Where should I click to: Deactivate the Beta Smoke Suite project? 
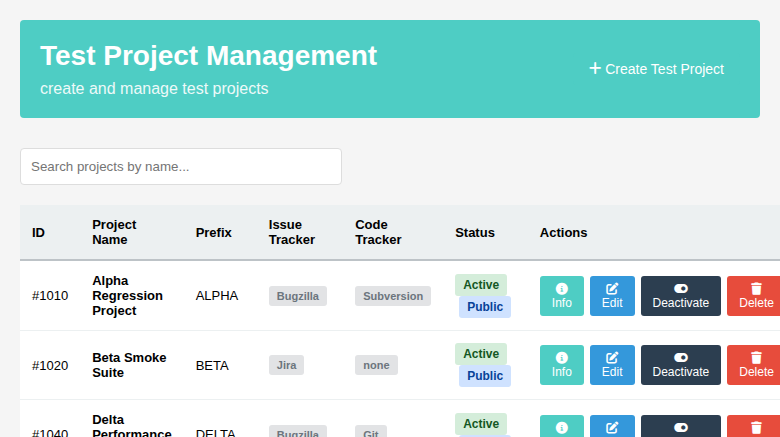coord(681,365)
